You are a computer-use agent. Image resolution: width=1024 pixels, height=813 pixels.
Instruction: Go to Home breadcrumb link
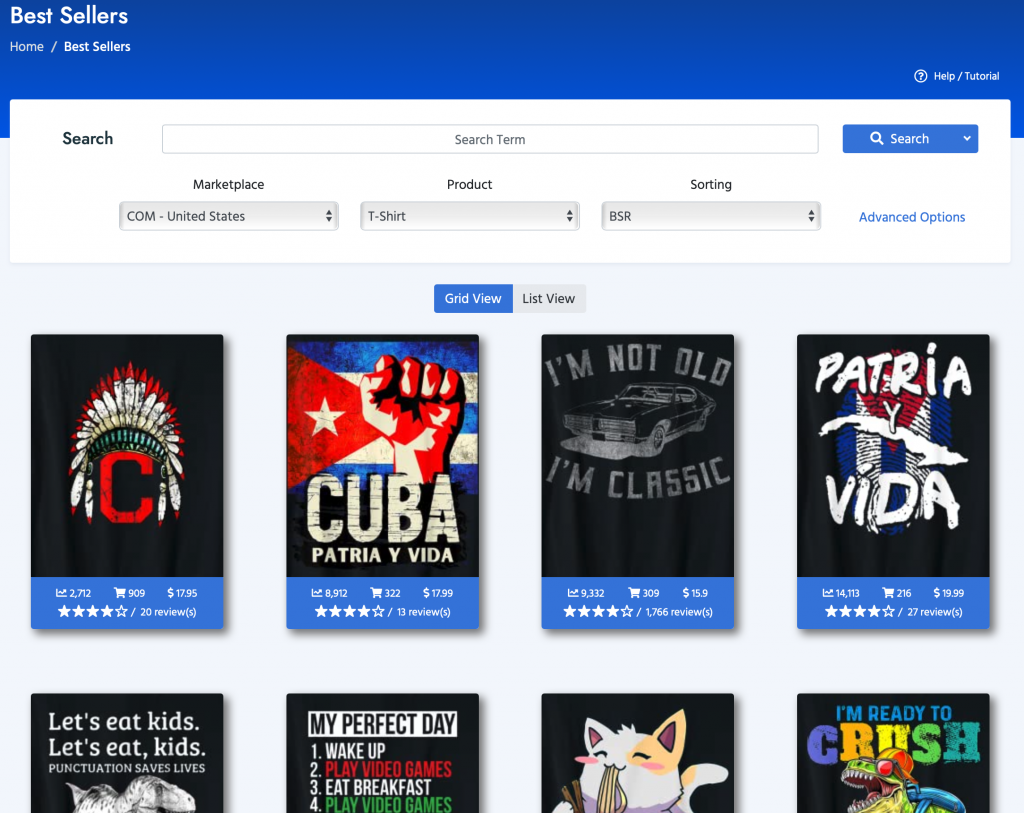coord(27,46)
